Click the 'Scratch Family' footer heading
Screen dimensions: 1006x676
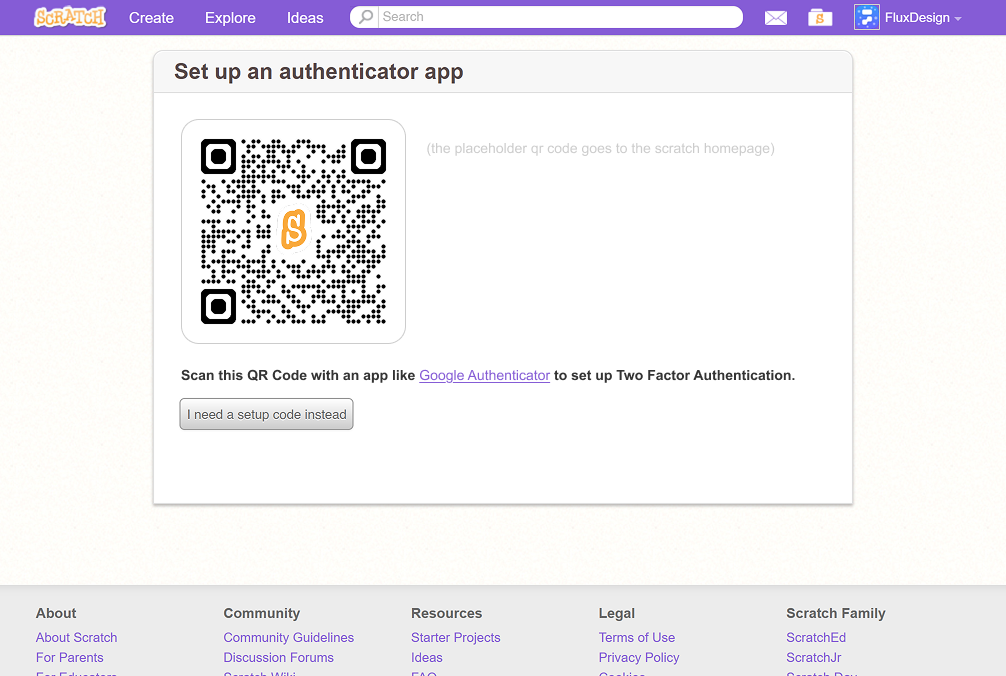835,613
